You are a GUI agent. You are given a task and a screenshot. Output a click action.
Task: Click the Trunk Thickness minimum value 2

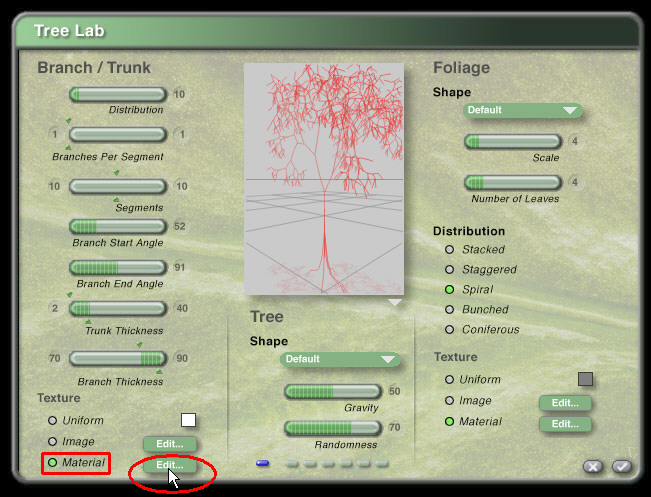pos(55,308)
